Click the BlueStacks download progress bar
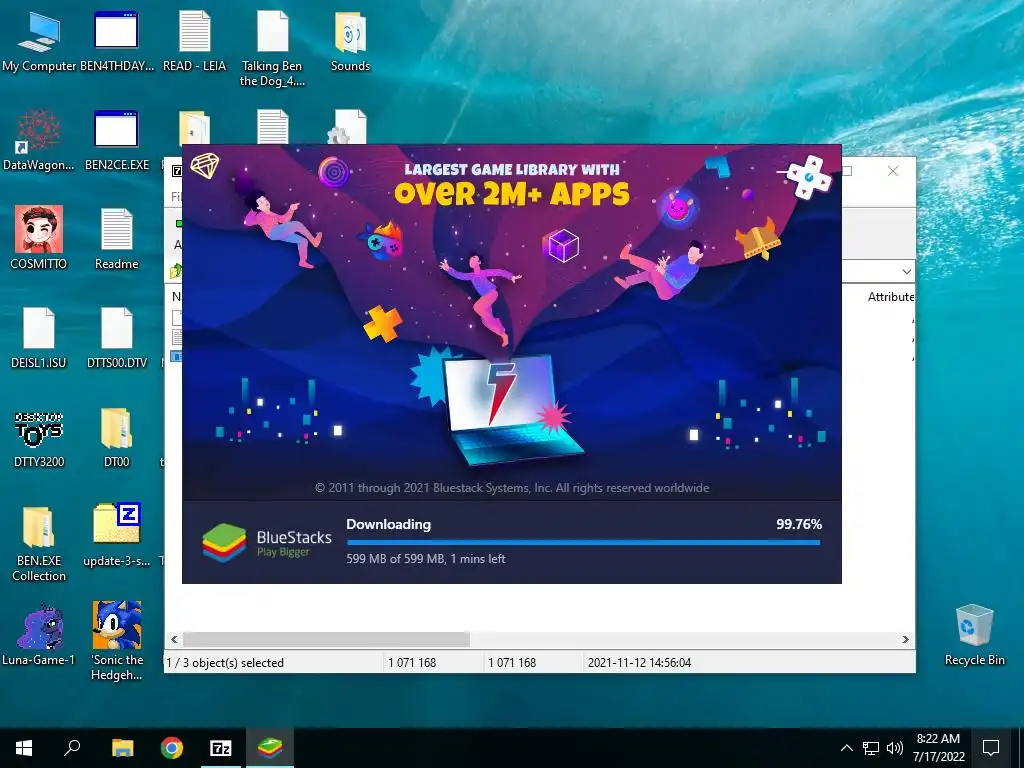 583,542
